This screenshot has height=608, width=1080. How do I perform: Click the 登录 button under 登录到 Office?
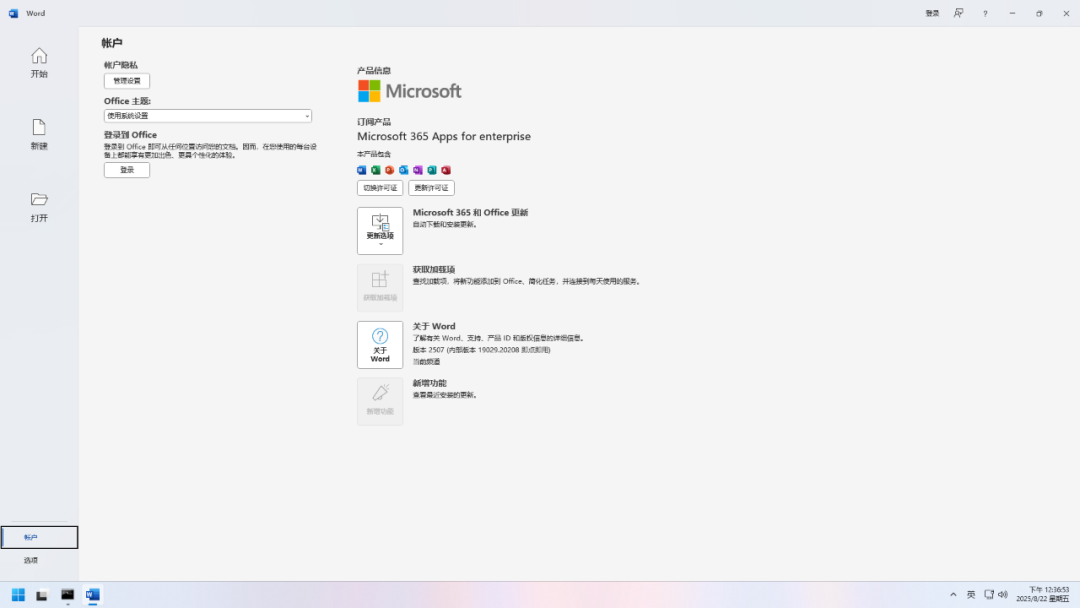click(x=127, y=169)
